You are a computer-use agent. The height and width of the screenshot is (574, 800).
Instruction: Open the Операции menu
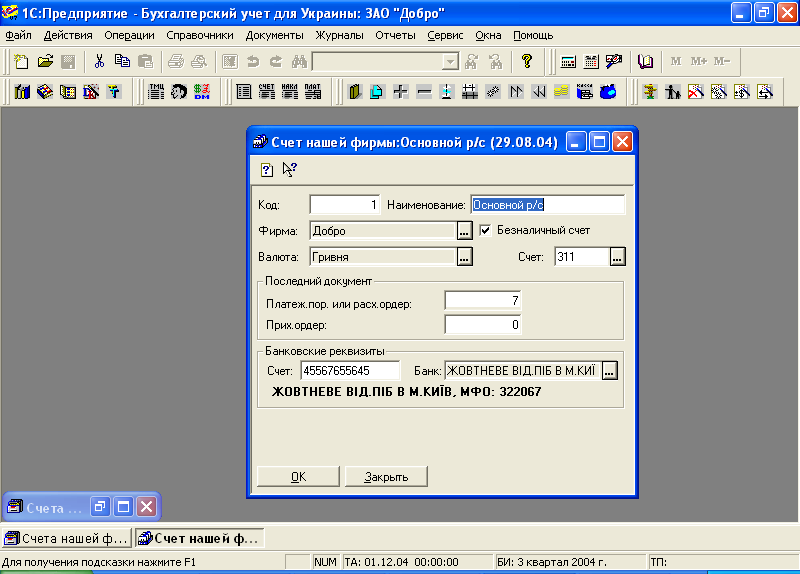129,35
